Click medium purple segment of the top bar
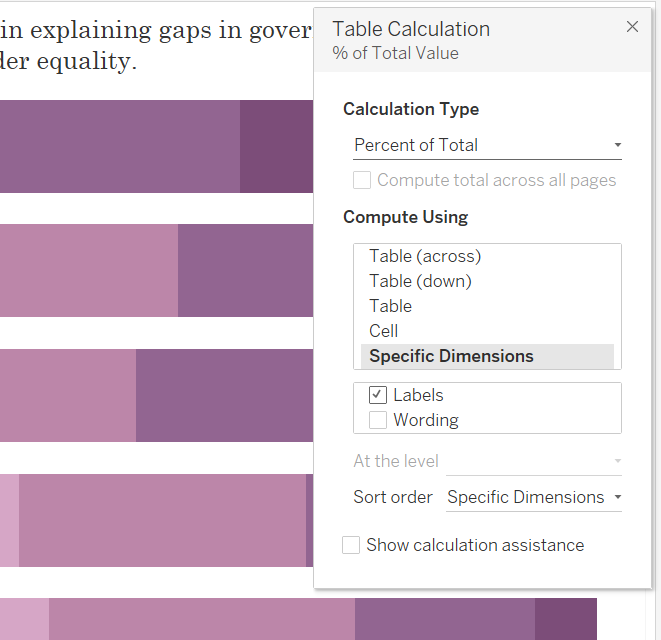This screenshot has width=661, height=640. coord(120,146)
